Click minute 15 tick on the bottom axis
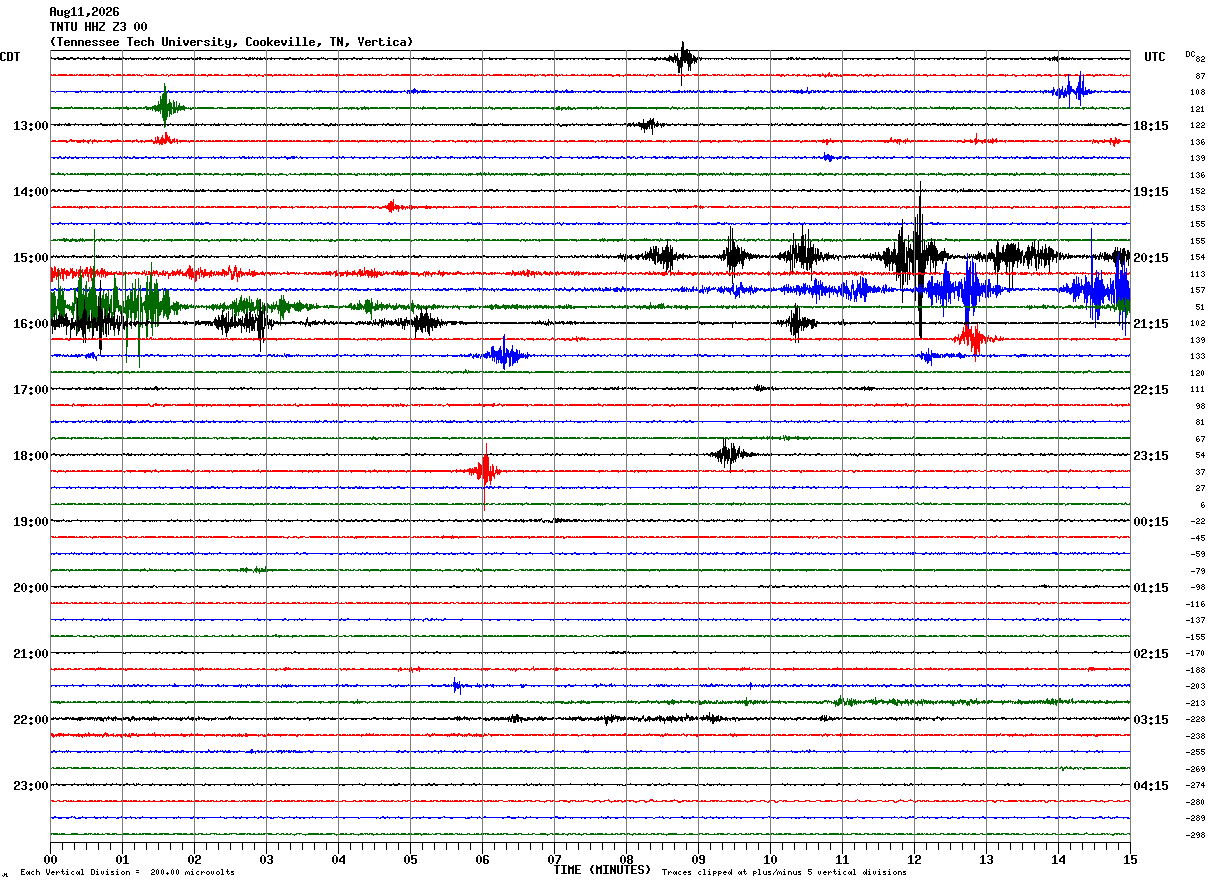The width and height of the screenshot is (1210, 886). pyautogui.click(x=1130, y=859)
